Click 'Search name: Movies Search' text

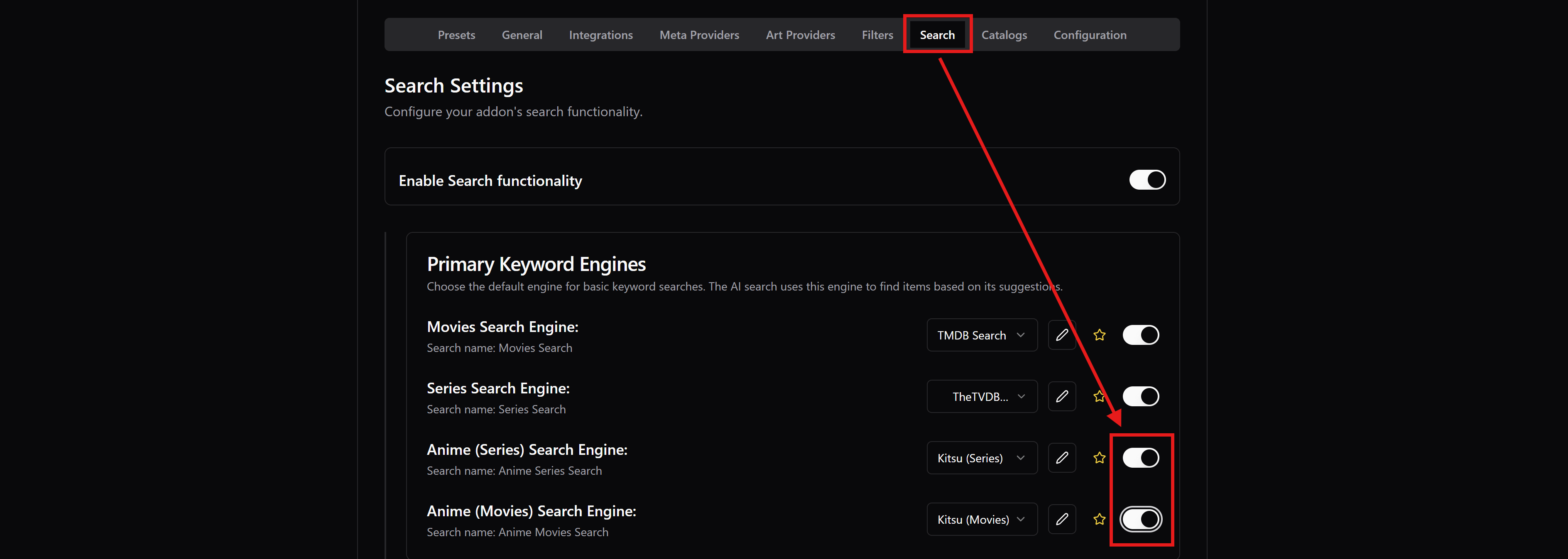click(x=499, y=348)
